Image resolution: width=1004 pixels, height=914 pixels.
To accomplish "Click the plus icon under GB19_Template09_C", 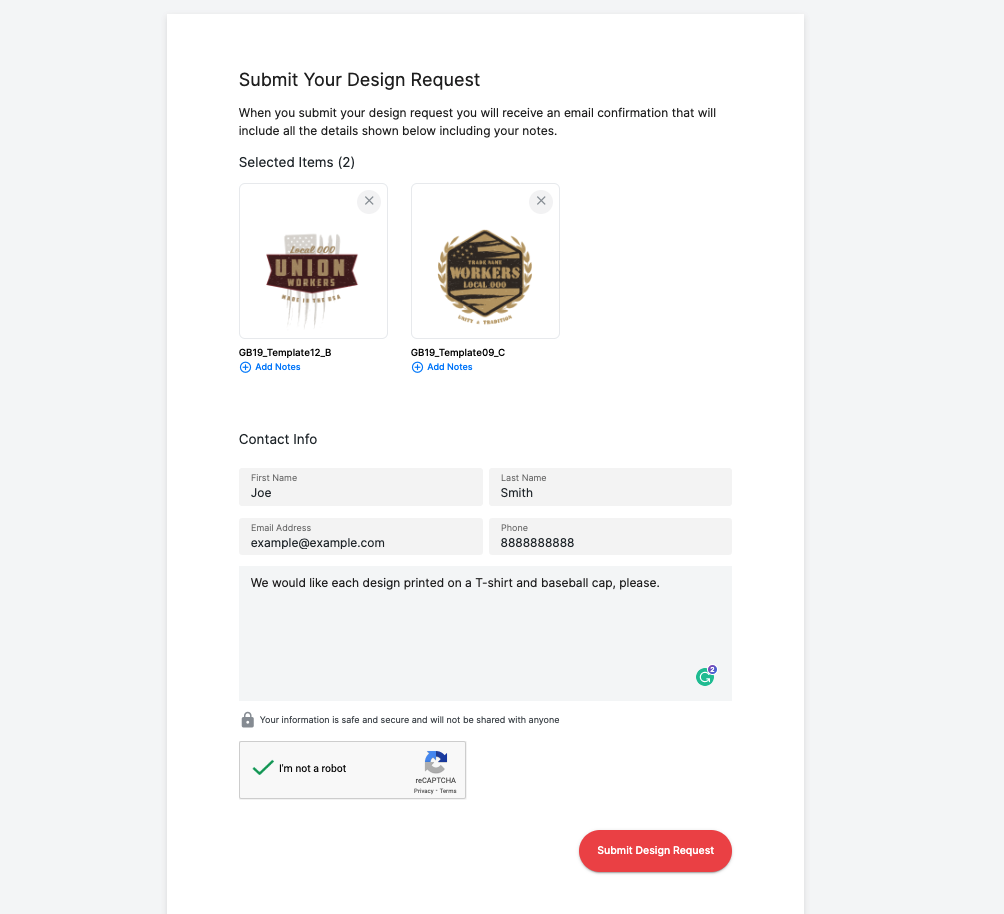I will tap(417, 367).
